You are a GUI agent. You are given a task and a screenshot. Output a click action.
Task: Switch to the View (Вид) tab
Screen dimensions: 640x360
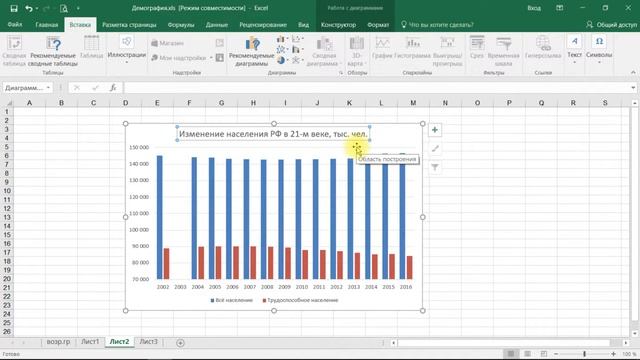pyautogui.click(x=303, y=24)
